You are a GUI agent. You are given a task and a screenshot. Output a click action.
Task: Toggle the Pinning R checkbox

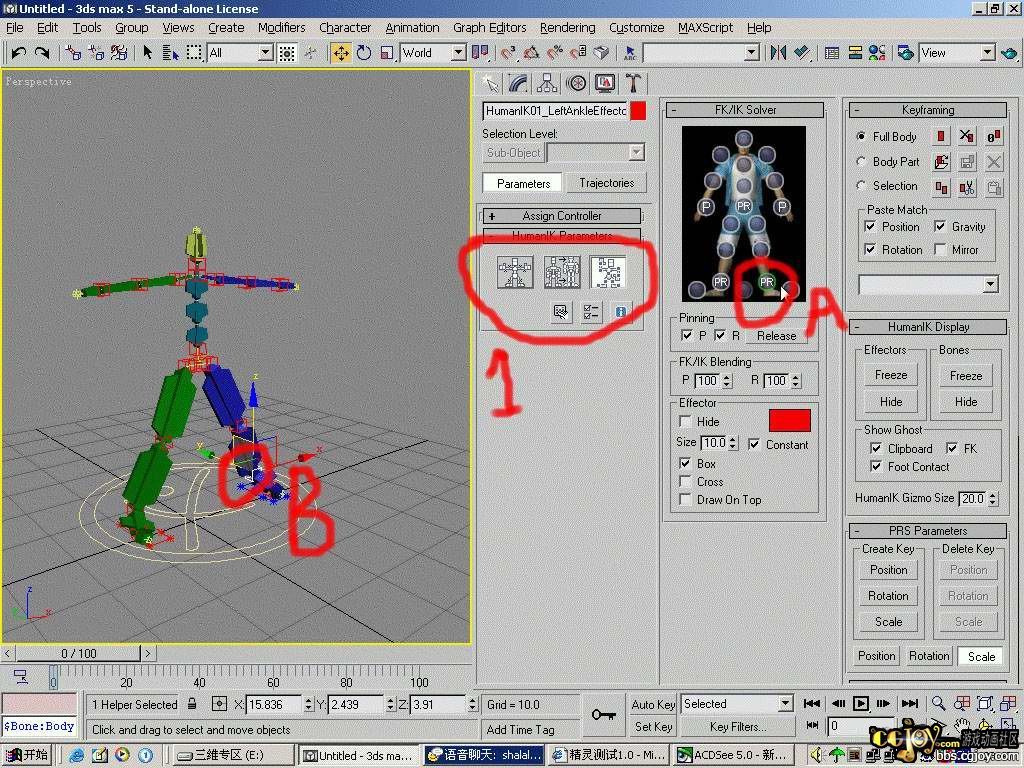pos(720,335)
